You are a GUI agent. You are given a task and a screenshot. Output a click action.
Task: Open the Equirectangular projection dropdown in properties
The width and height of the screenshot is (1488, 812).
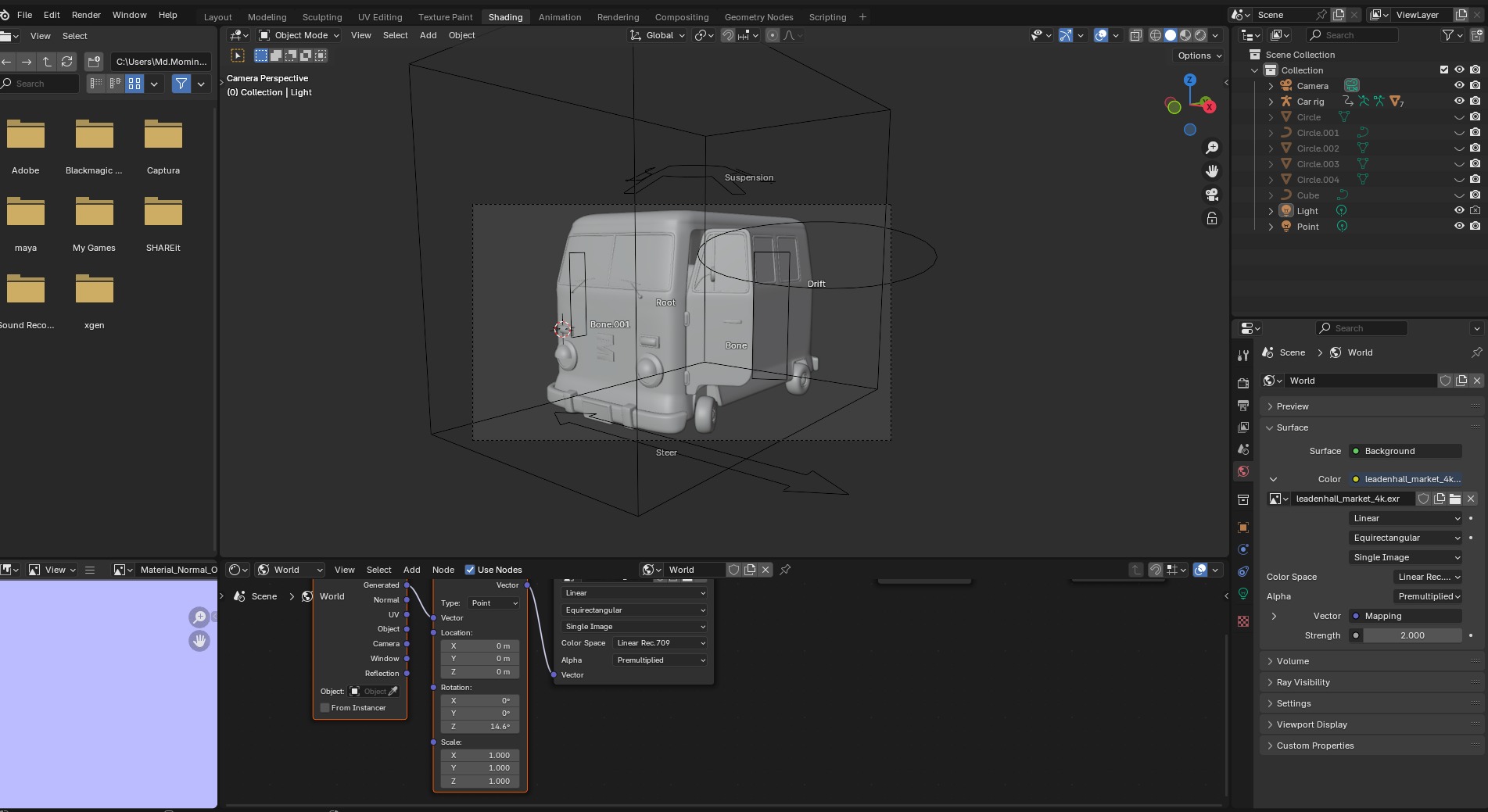1406,538
